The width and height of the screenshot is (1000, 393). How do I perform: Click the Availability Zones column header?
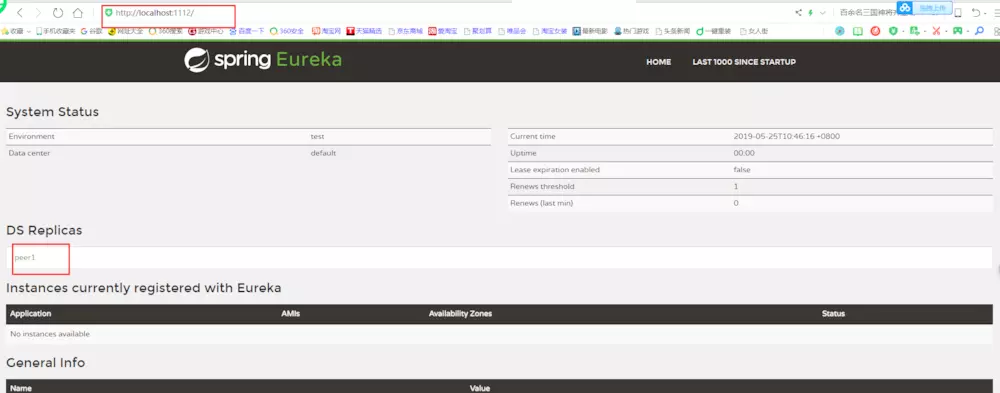point(460,313)
